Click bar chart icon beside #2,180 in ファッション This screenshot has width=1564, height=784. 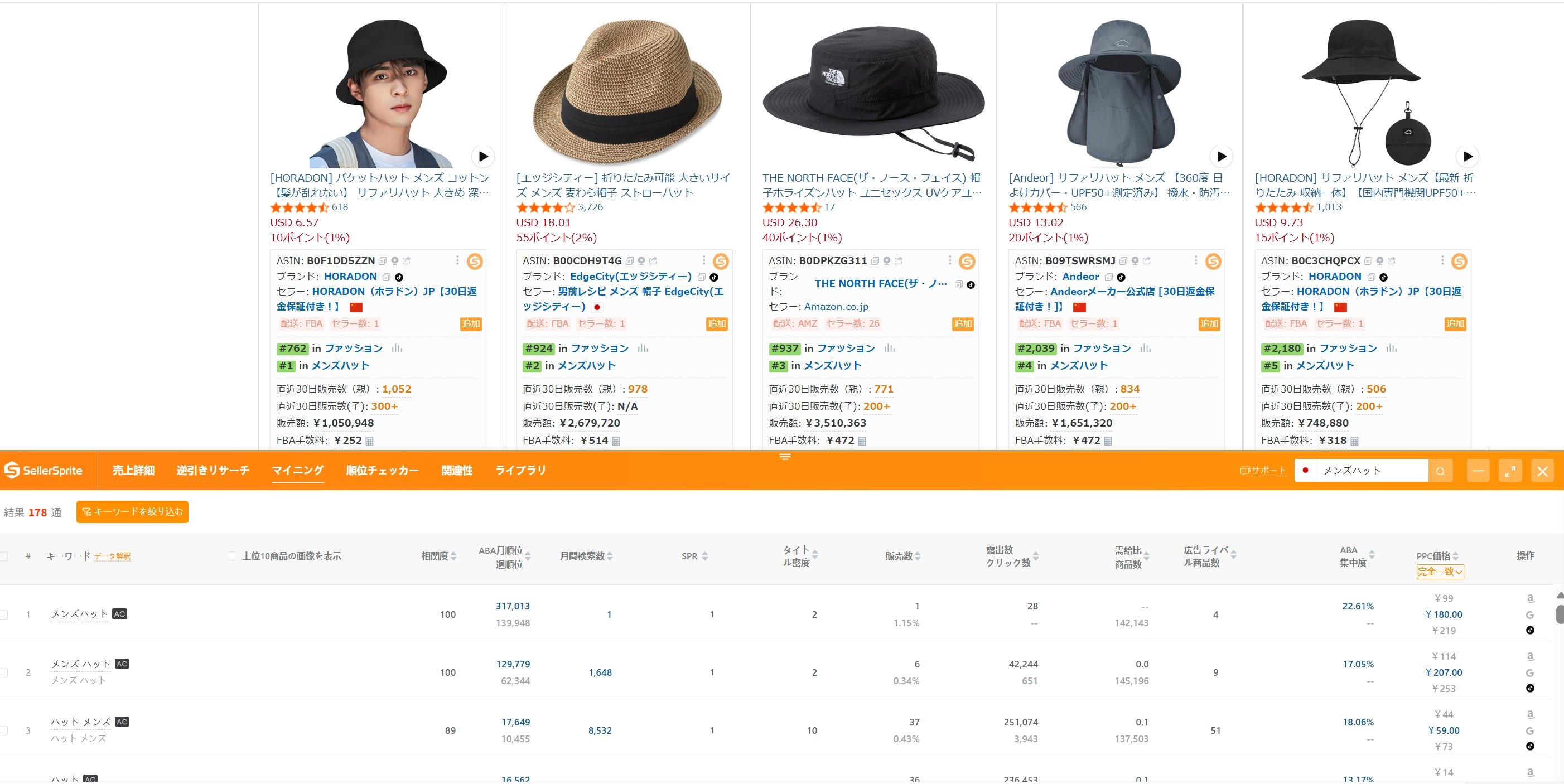pos(1392,349)
